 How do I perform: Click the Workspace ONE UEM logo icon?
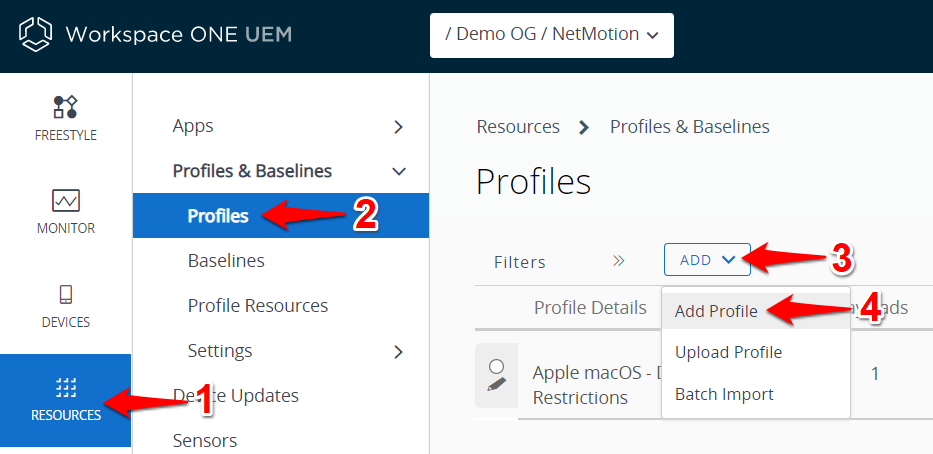(35, 34)
